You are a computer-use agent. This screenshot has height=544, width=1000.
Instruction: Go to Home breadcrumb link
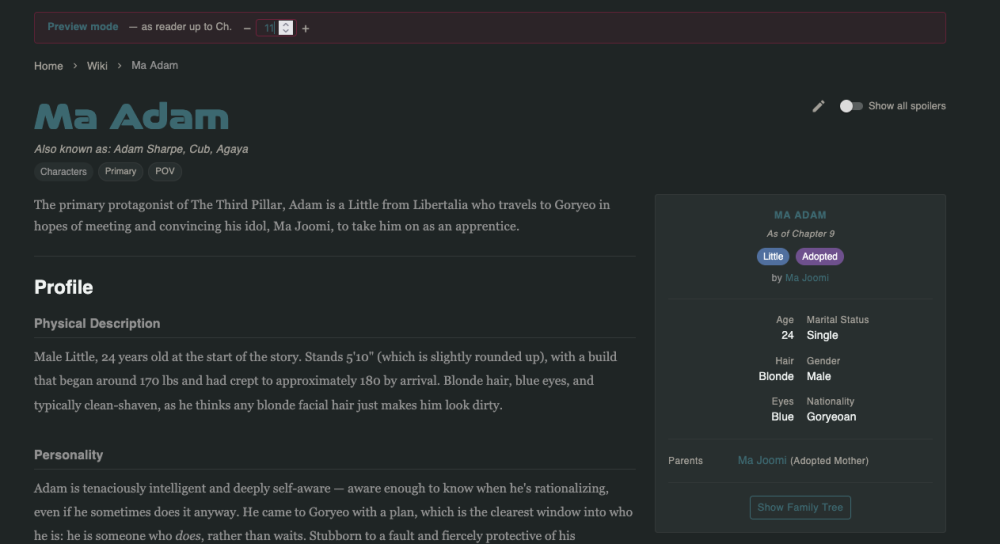(48, 66)
